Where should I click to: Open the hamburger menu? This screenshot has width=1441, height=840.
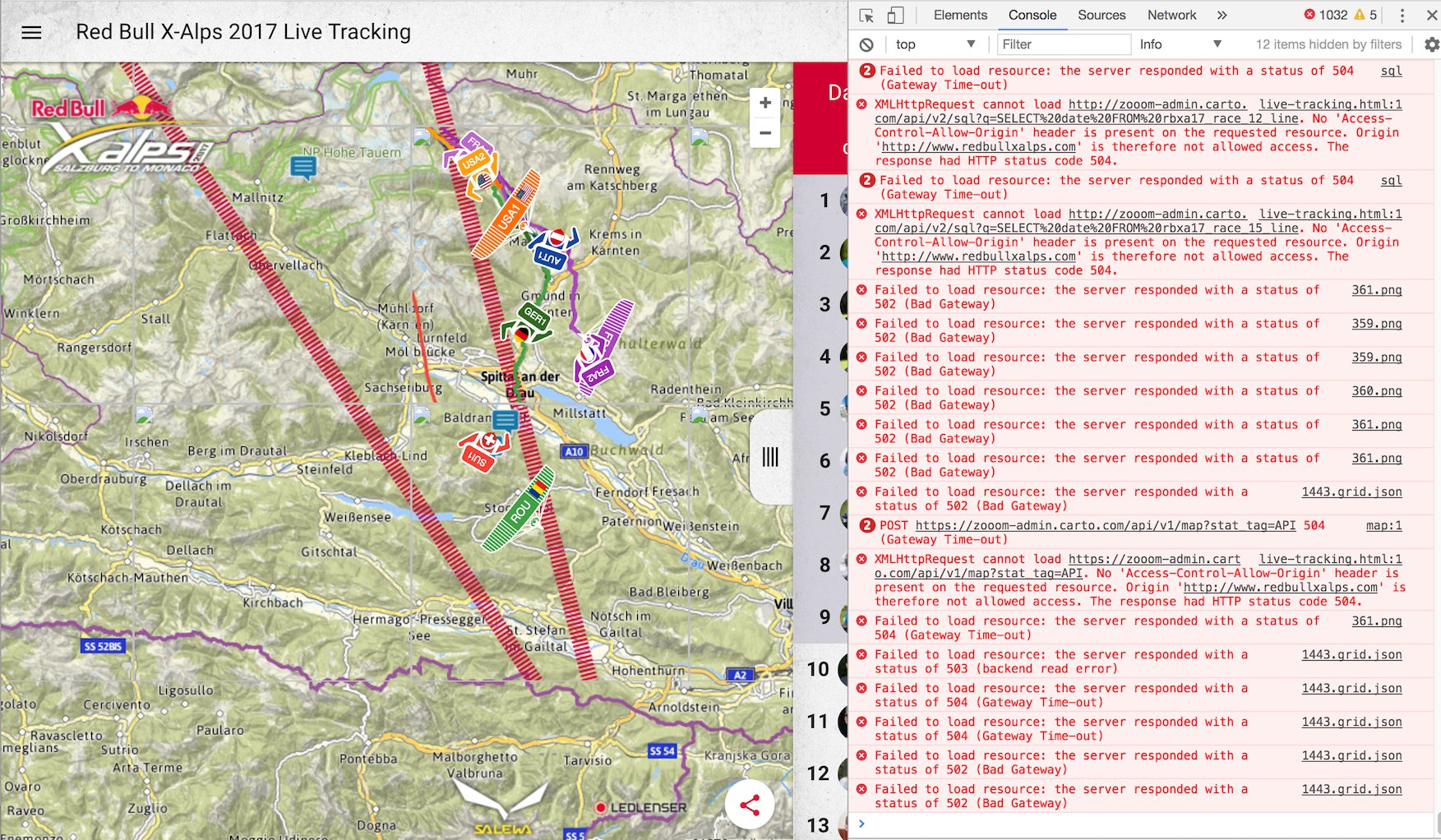[31, 33]
